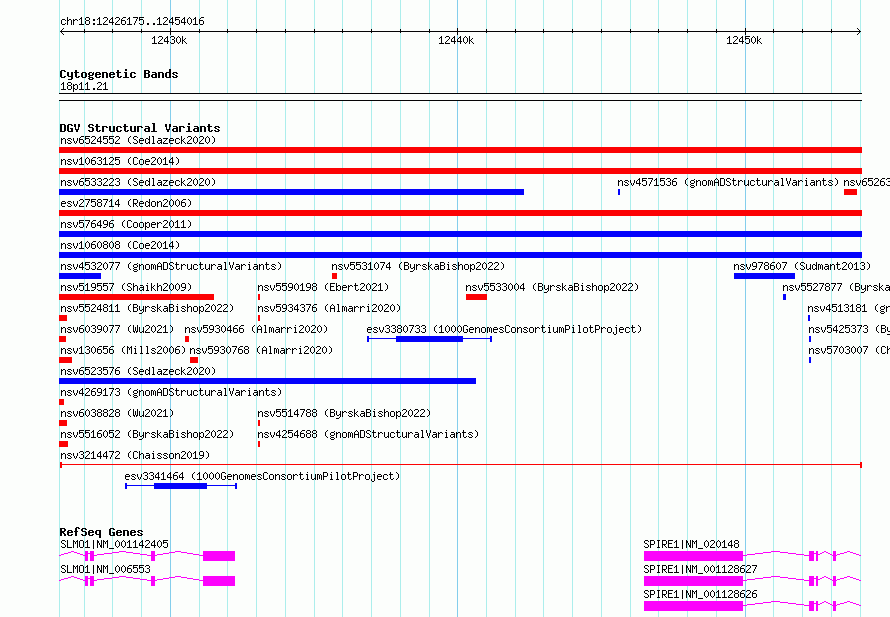Select nsv576496 (Cooper2011) variant label
The width and height of the screenshot is (890, 617).
[126, 224]
